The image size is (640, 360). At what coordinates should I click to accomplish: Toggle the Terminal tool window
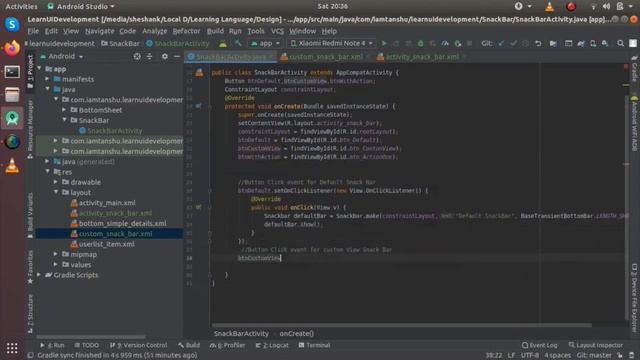click(x=314, y=345)
